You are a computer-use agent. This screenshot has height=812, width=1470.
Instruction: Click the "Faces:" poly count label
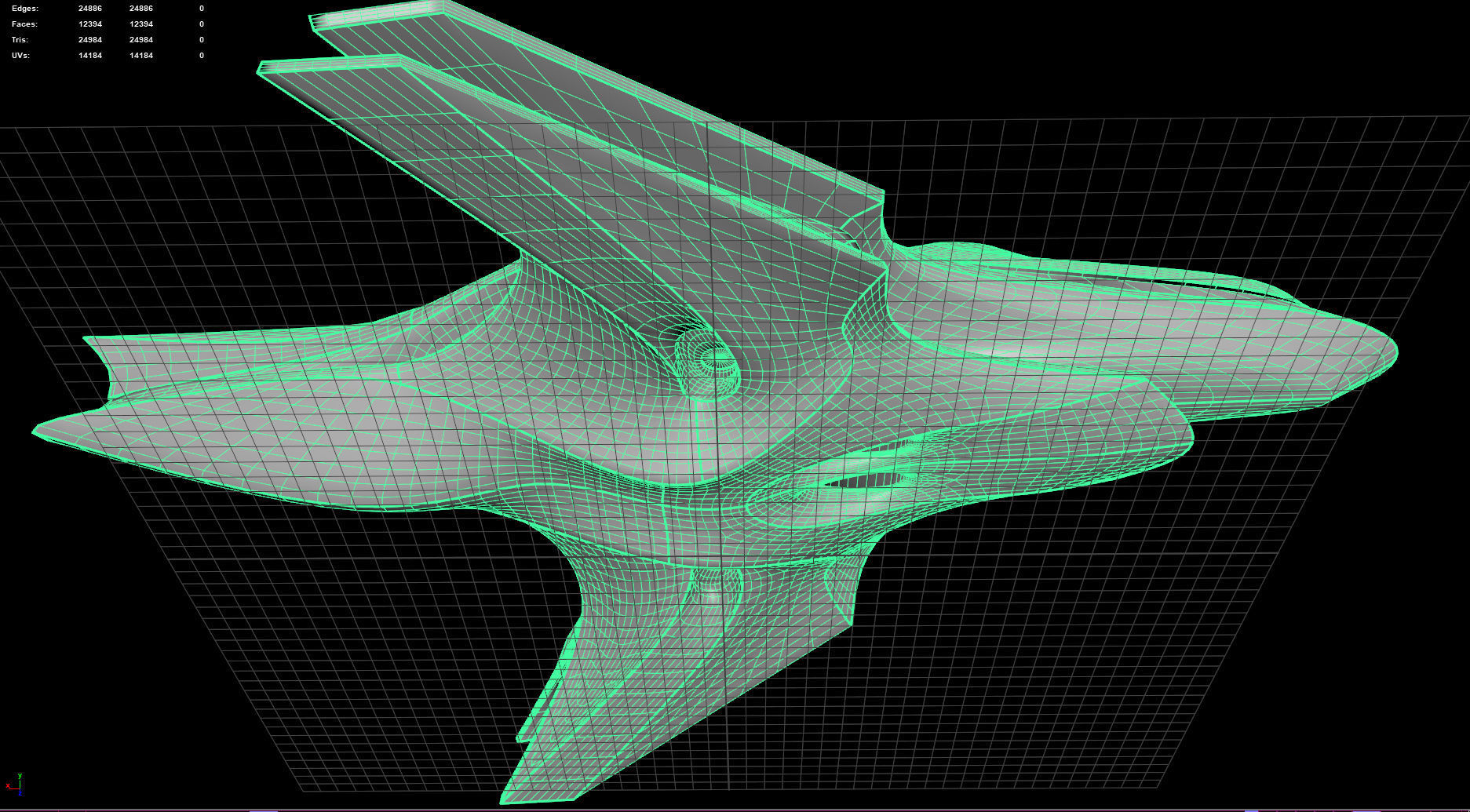click(x=24, y=24)
